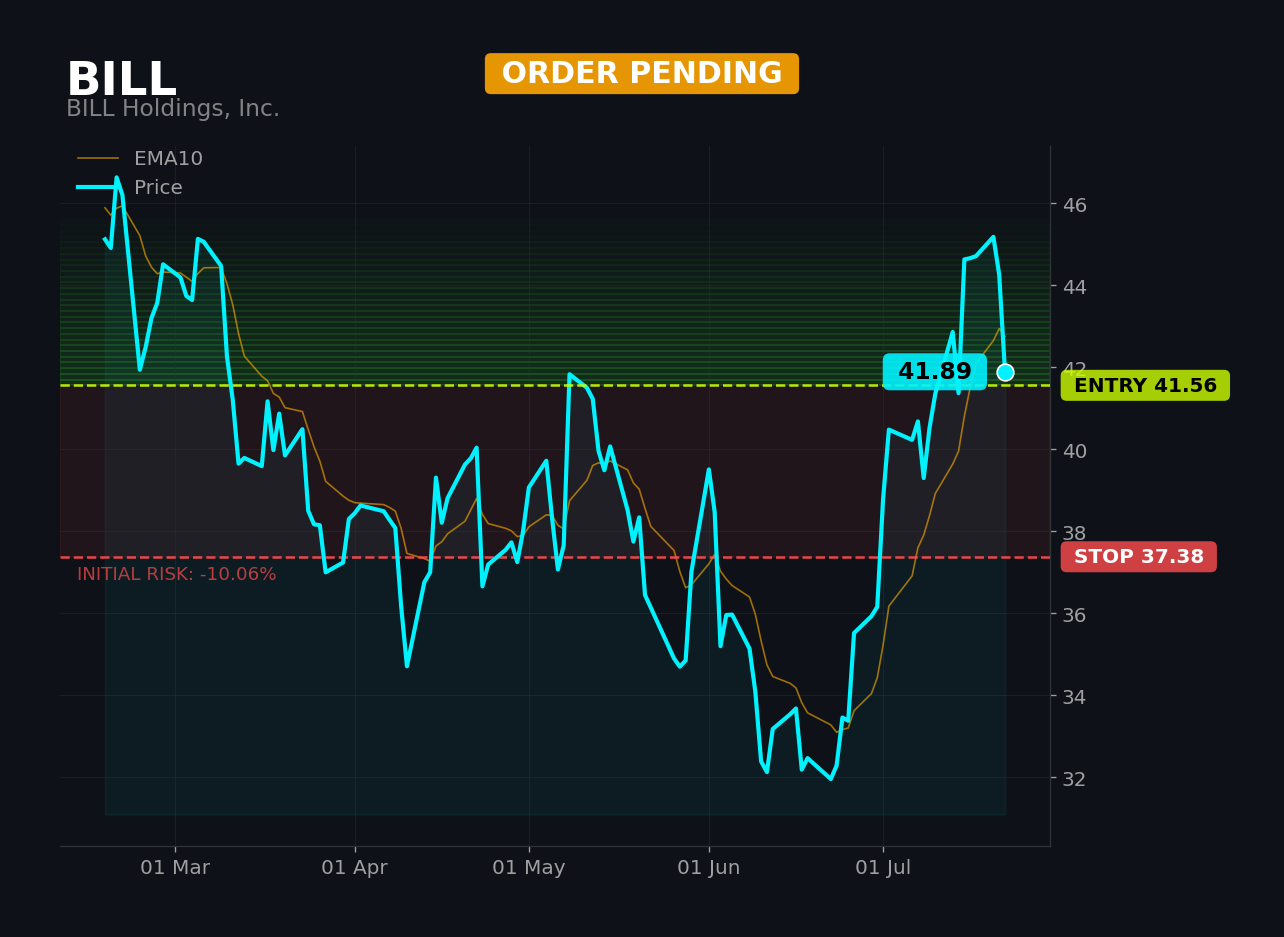Click the latest price dot marker
1284x937 pixels.
coord(1005,372)
